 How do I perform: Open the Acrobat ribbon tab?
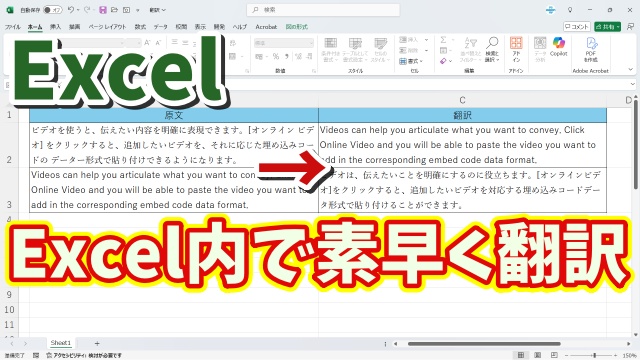pyautogui.click(x=266, y=27)
